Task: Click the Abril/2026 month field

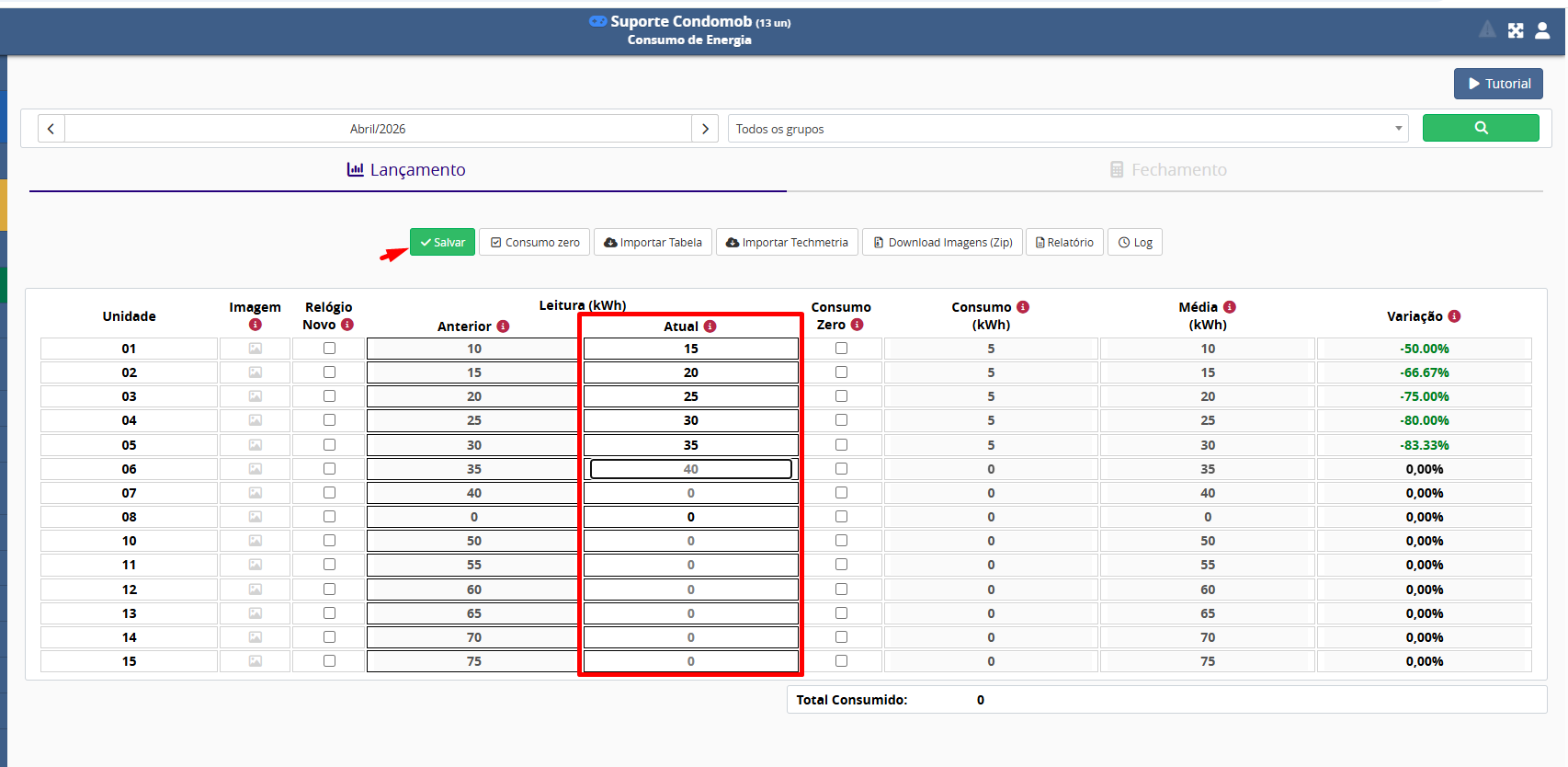Action: click(378, 129)
